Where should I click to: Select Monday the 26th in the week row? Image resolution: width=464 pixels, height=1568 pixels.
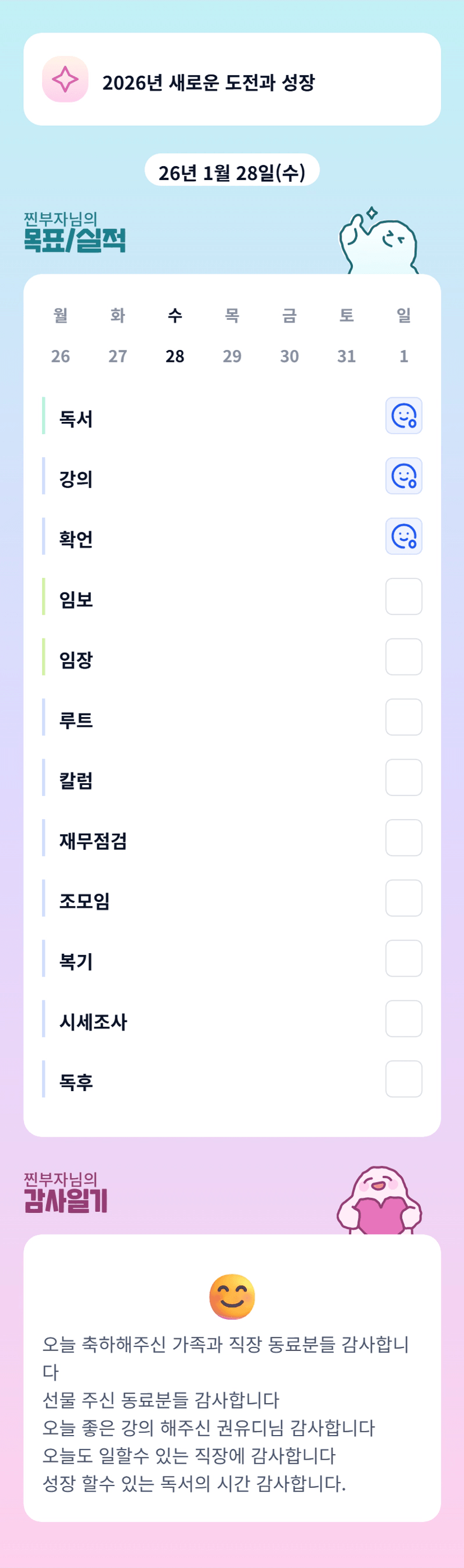coord(60,356)
